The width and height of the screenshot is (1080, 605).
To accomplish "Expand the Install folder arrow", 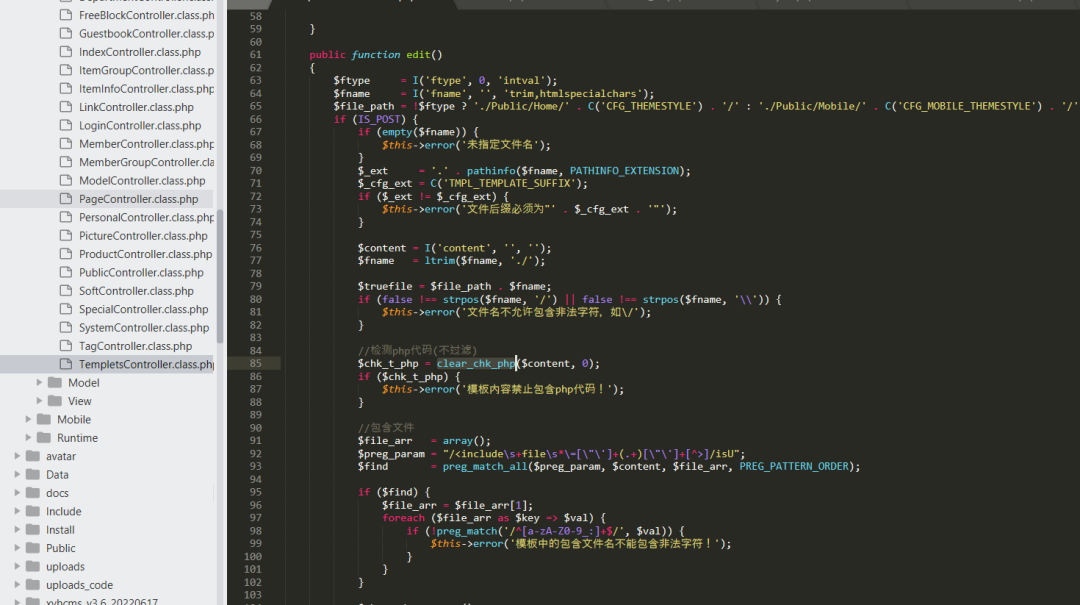I will coord(17,529).
